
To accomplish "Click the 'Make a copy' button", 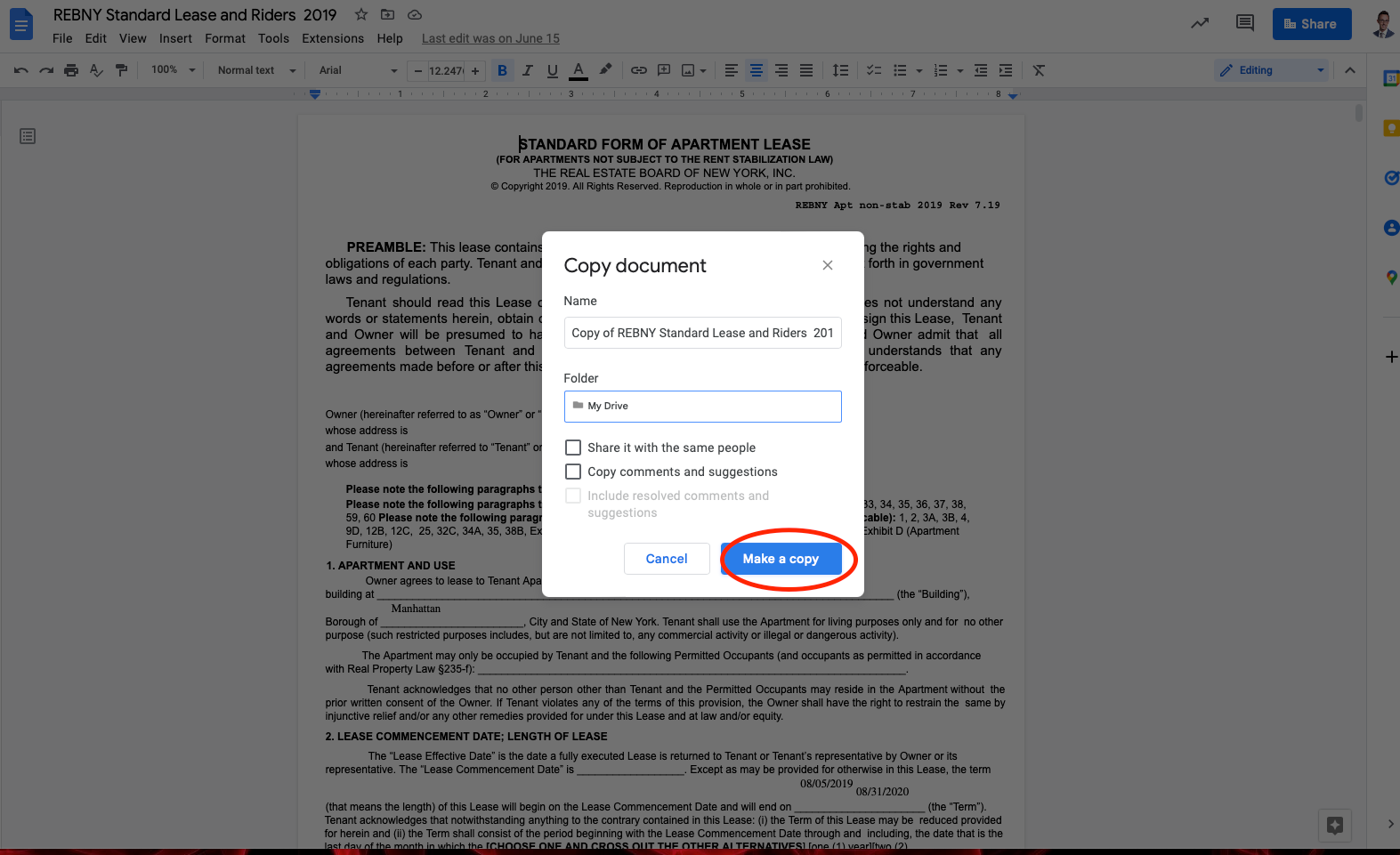I will coord(781,559).
